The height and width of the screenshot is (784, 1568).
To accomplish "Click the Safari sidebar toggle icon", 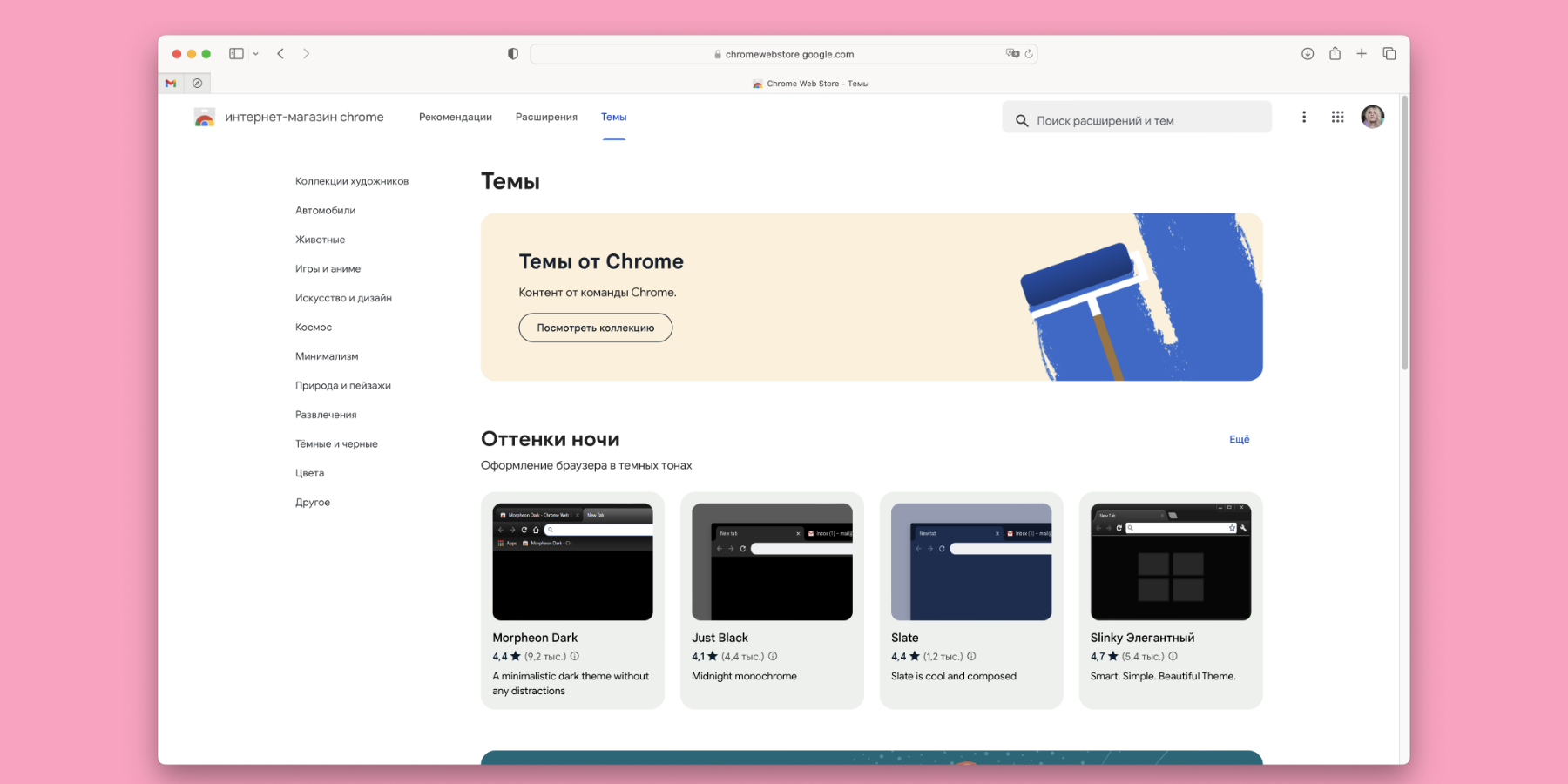I will tap(236, 54).
